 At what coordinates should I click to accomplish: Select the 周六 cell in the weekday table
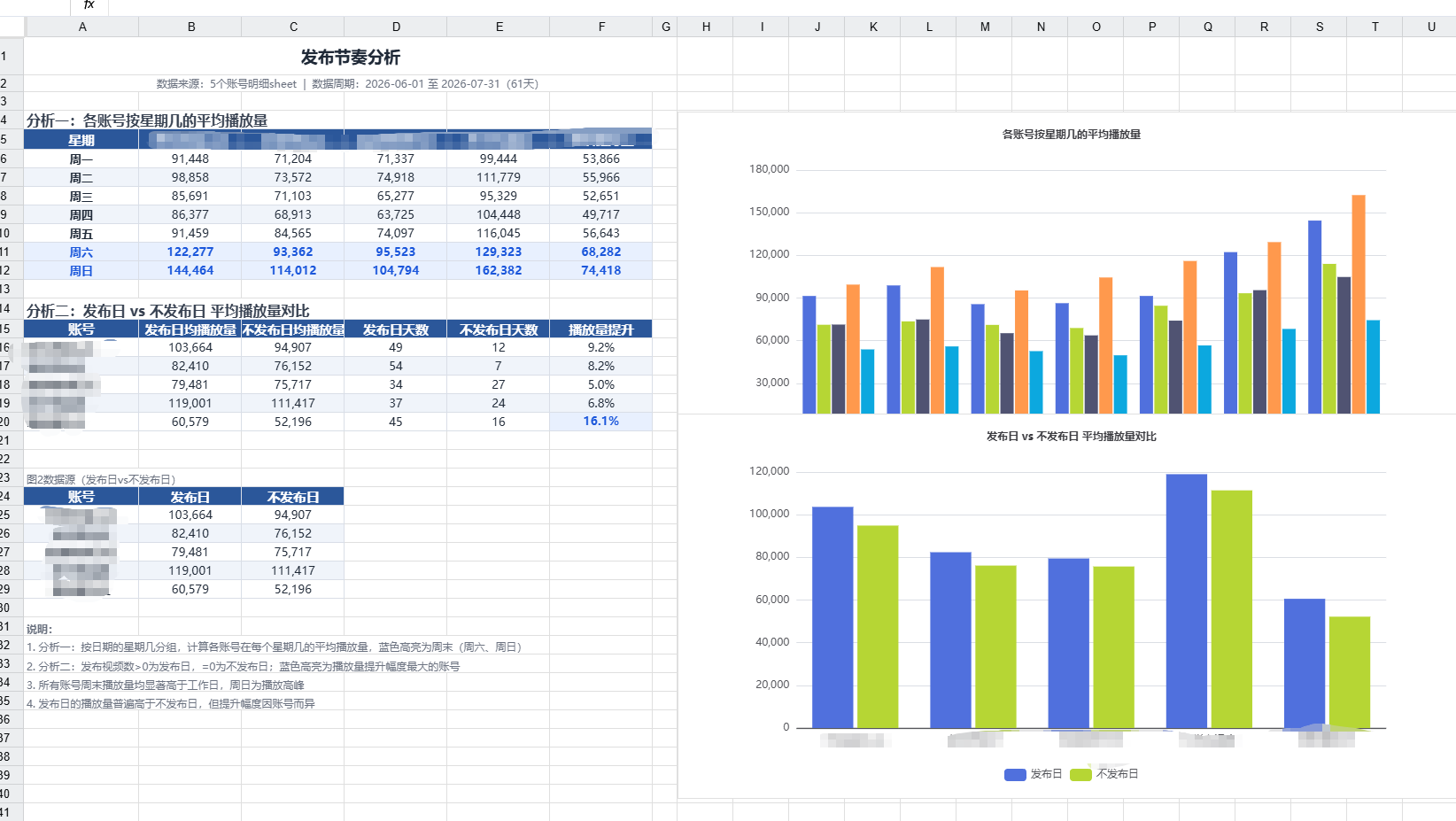tap(81, 252)
